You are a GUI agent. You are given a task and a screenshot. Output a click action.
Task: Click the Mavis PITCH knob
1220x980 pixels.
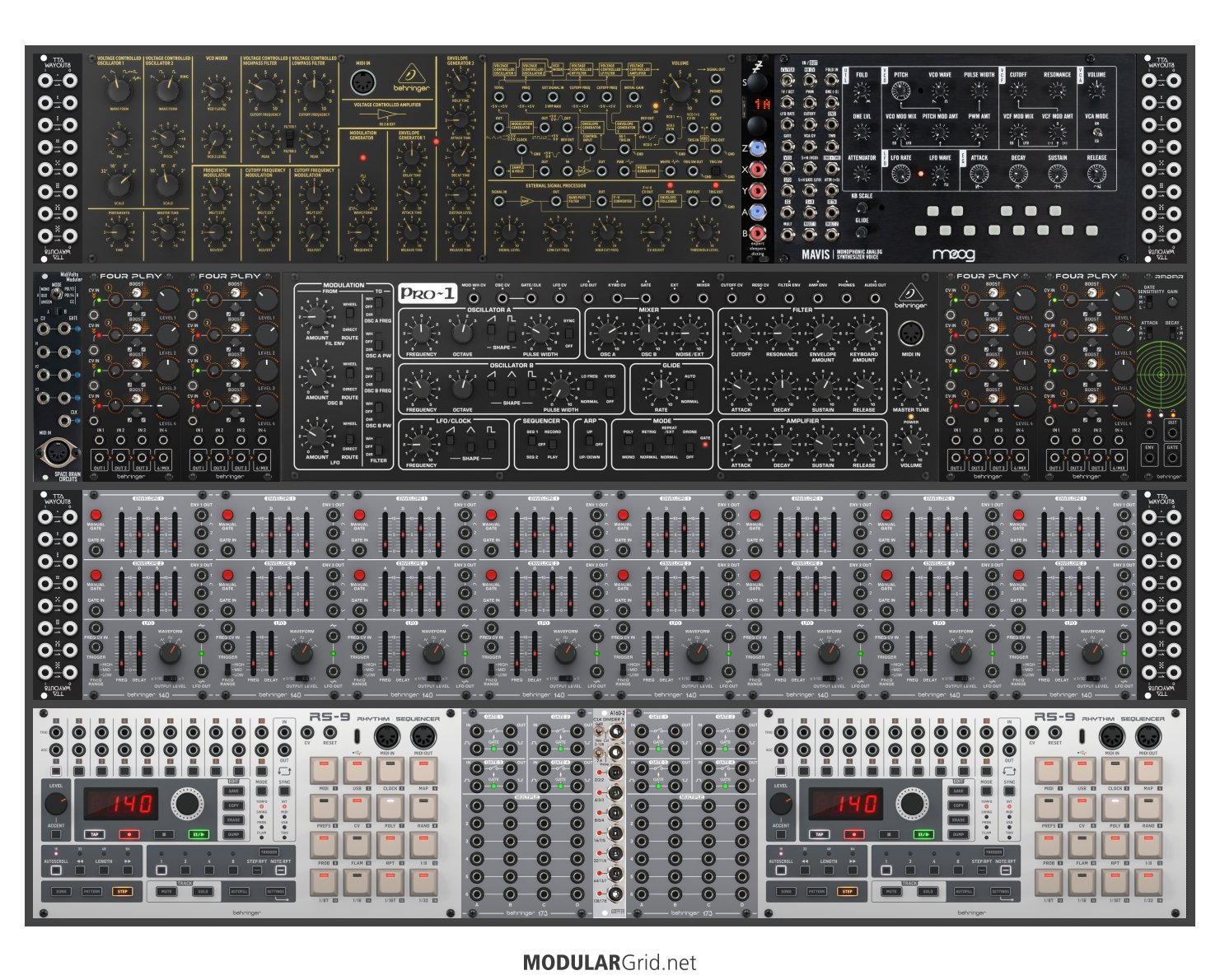tap(901, 91)
